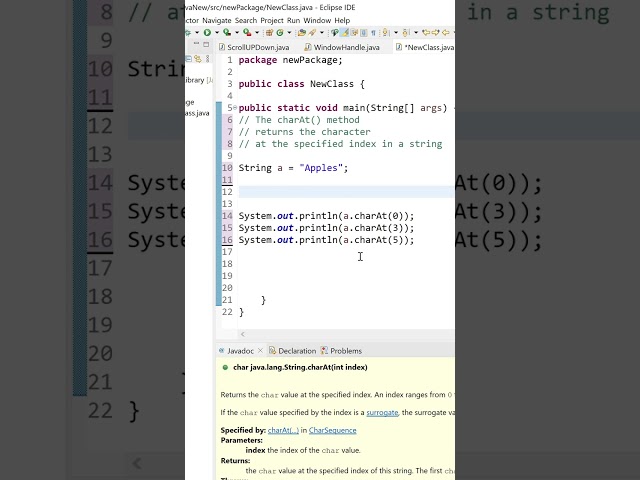Toggle Link with Editor in Package Explorer
This screenshot has height=480, width=640.
pos(198,59)
